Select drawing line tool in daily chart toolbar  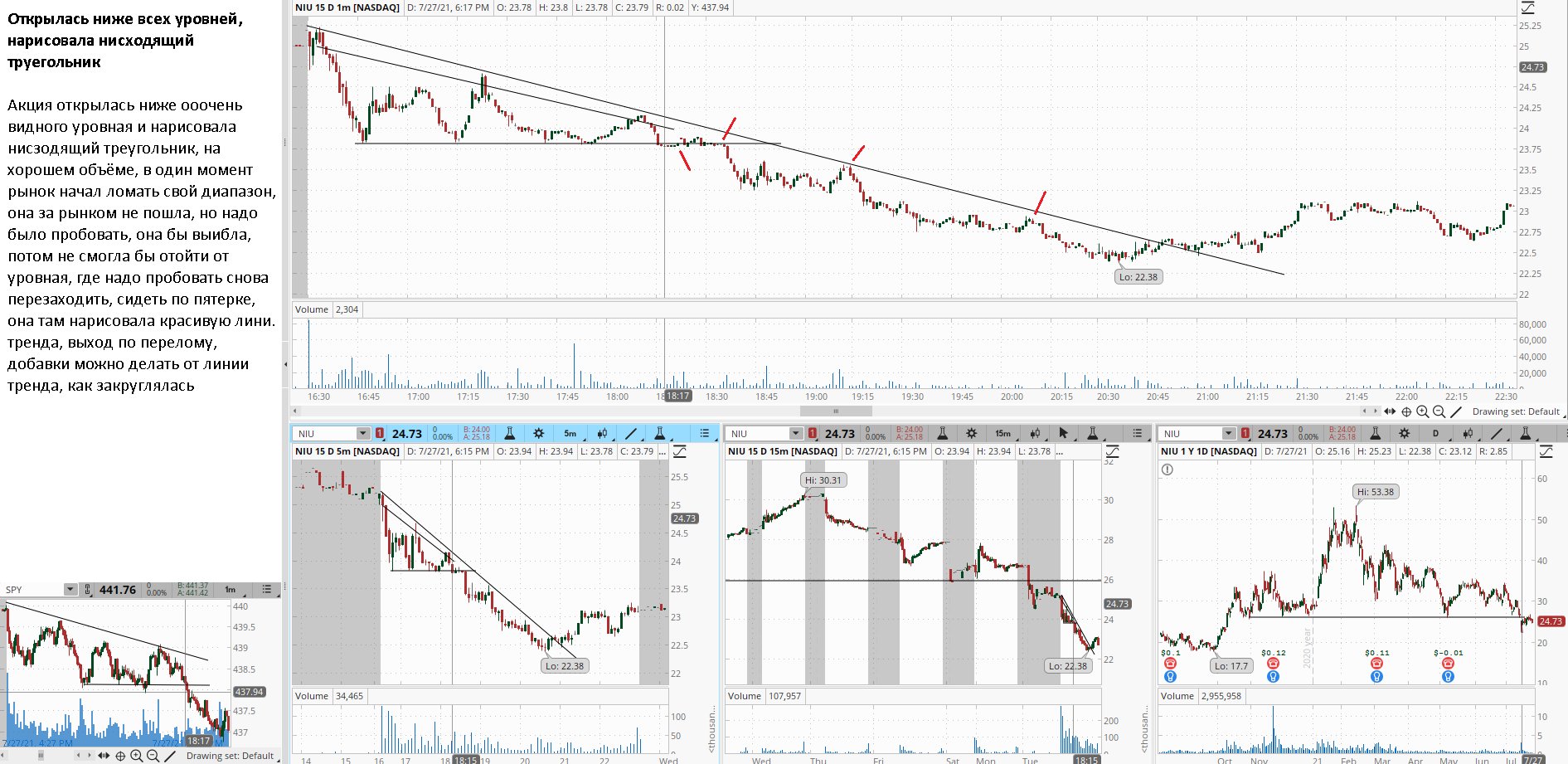point(1497,433)
